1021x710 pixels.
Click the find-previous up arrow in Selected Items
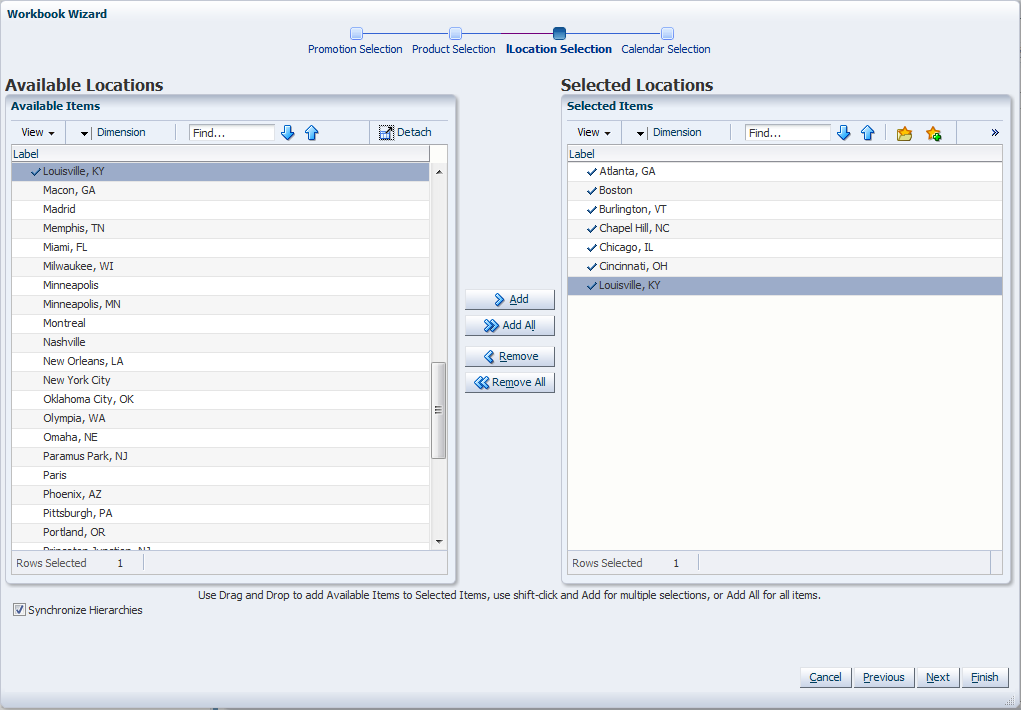(868, 133)
